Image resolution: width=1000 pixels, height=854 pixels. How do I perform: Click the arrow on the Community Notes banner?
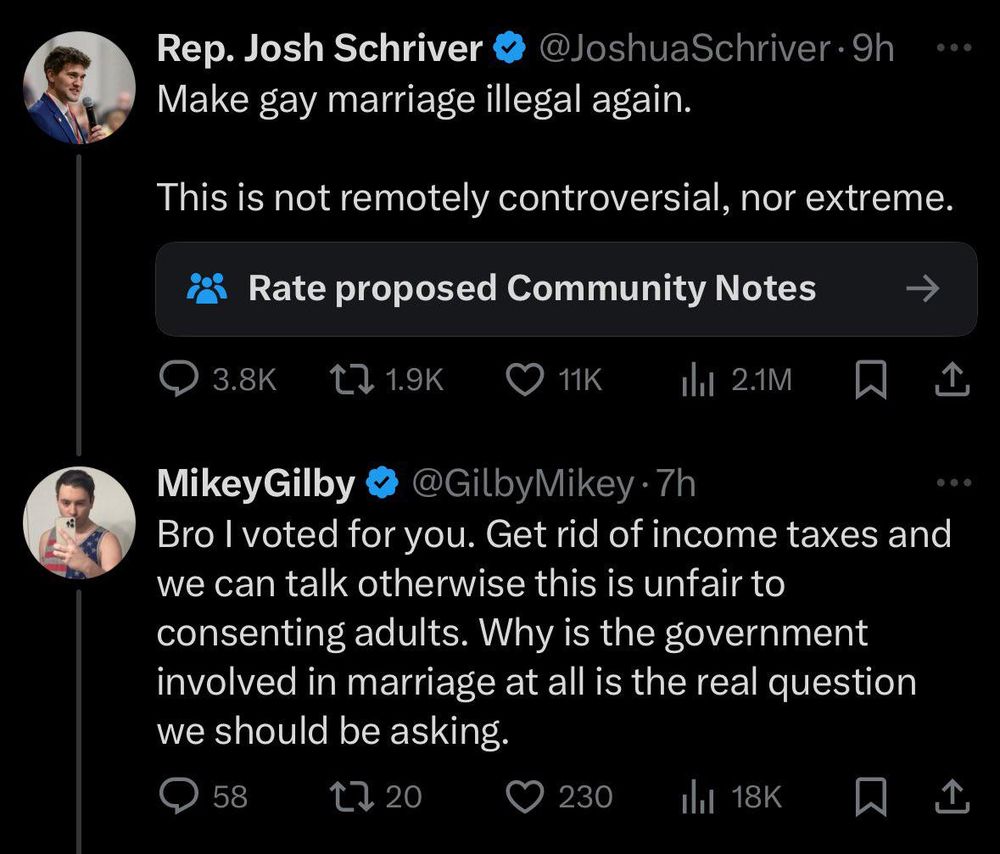tap(921, 289)
